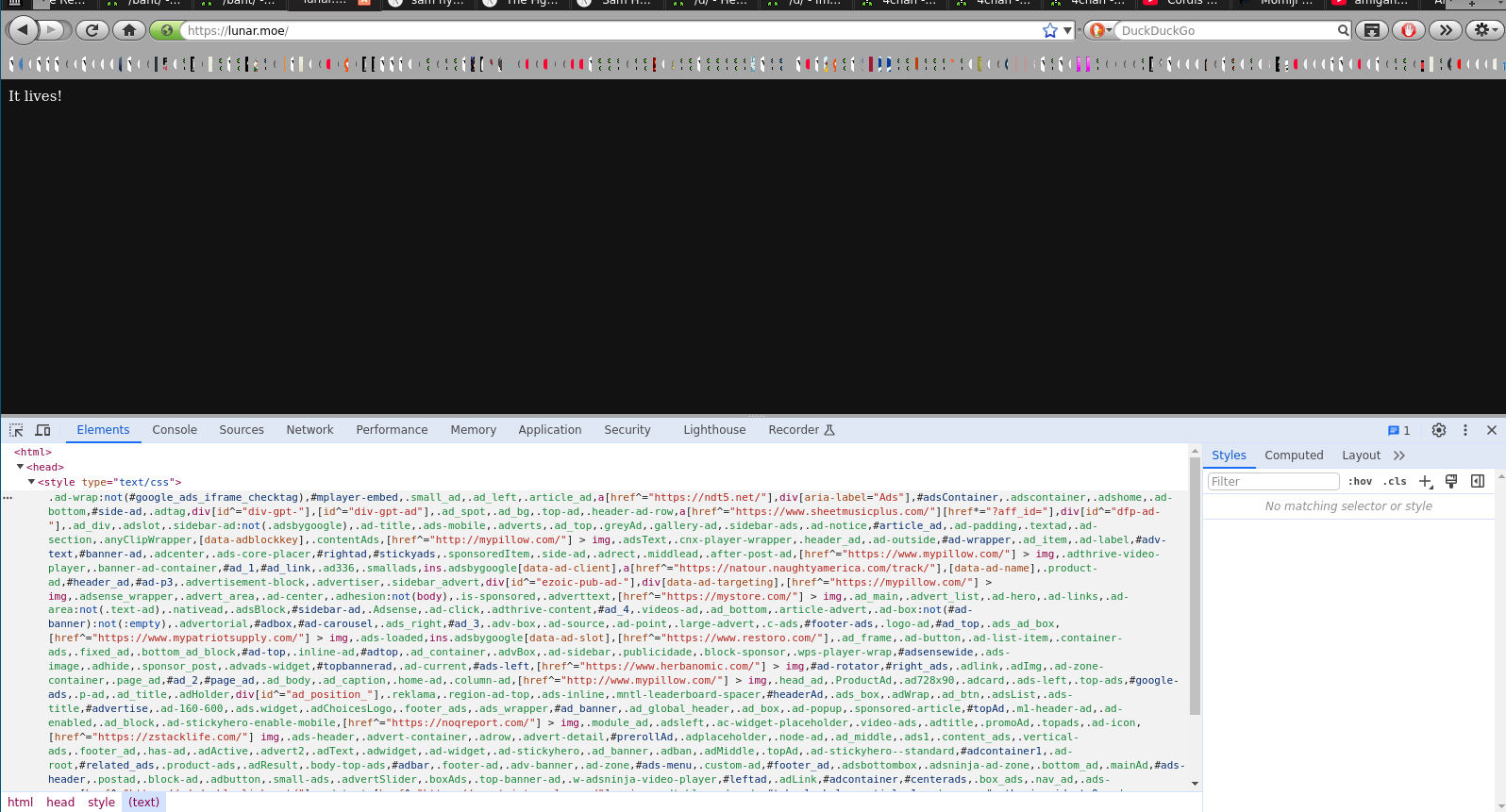Select the <html> node in DOM tree
1506x812 pixels.
[33, 453]
